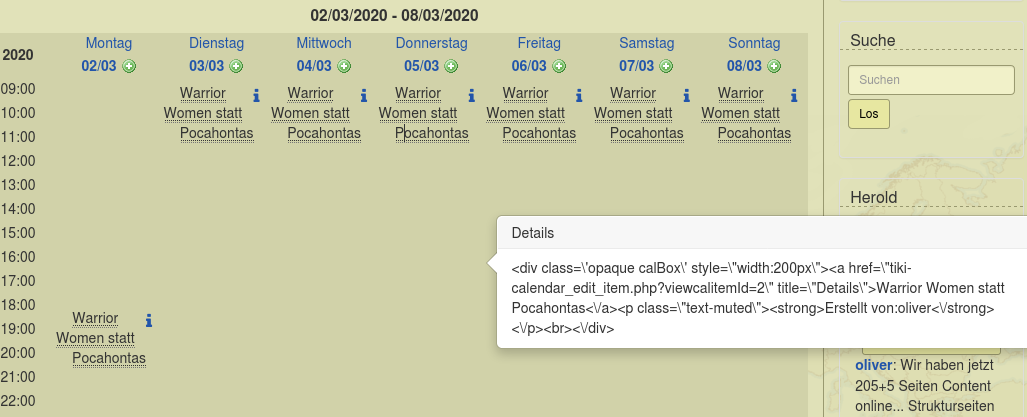
Task: Click info icon on Monday evening event
Action: (x=149, y=321)
